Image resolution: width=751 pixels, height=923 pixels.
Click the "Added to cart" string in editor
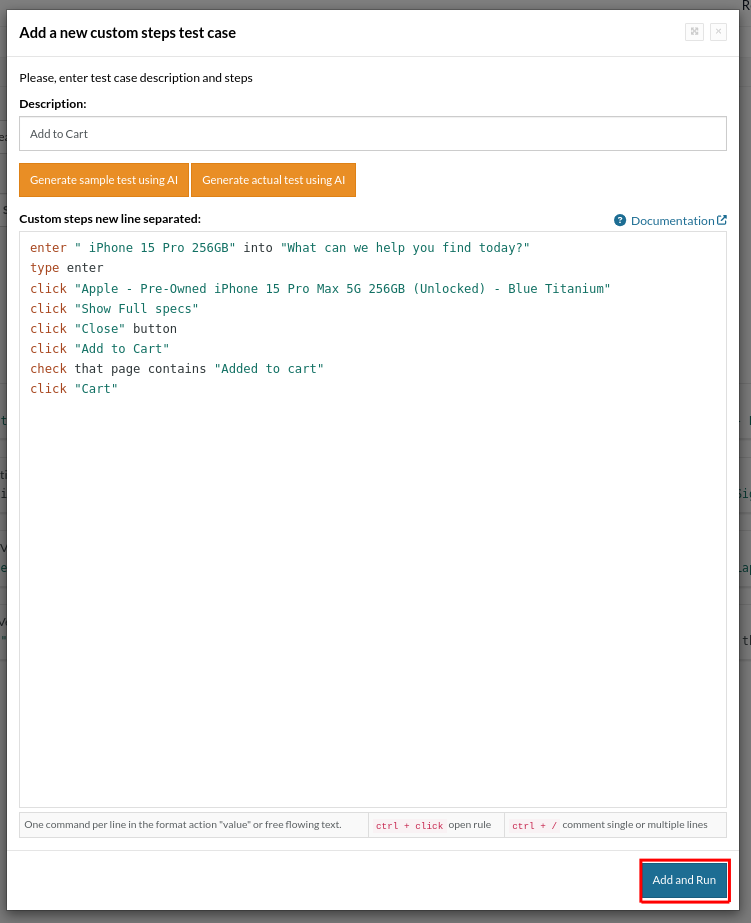(x=269, y=368)
